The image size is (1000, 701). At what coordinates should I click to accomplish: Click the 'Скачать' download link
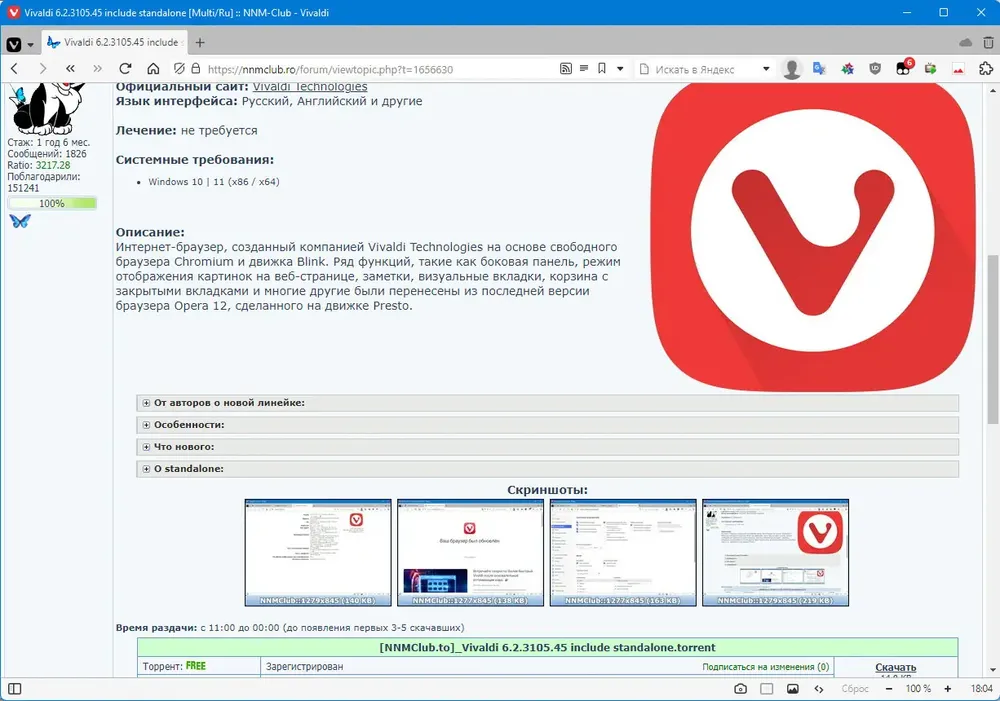tap(895, 667)
